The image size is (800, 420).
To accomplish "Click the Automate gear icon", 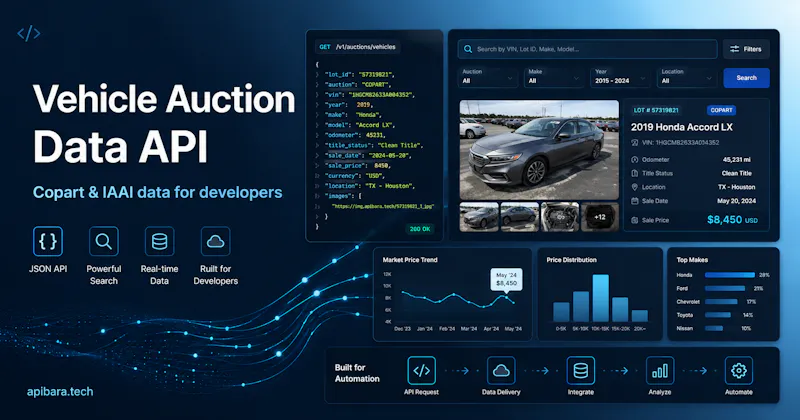I will click(x=739, y=370).
